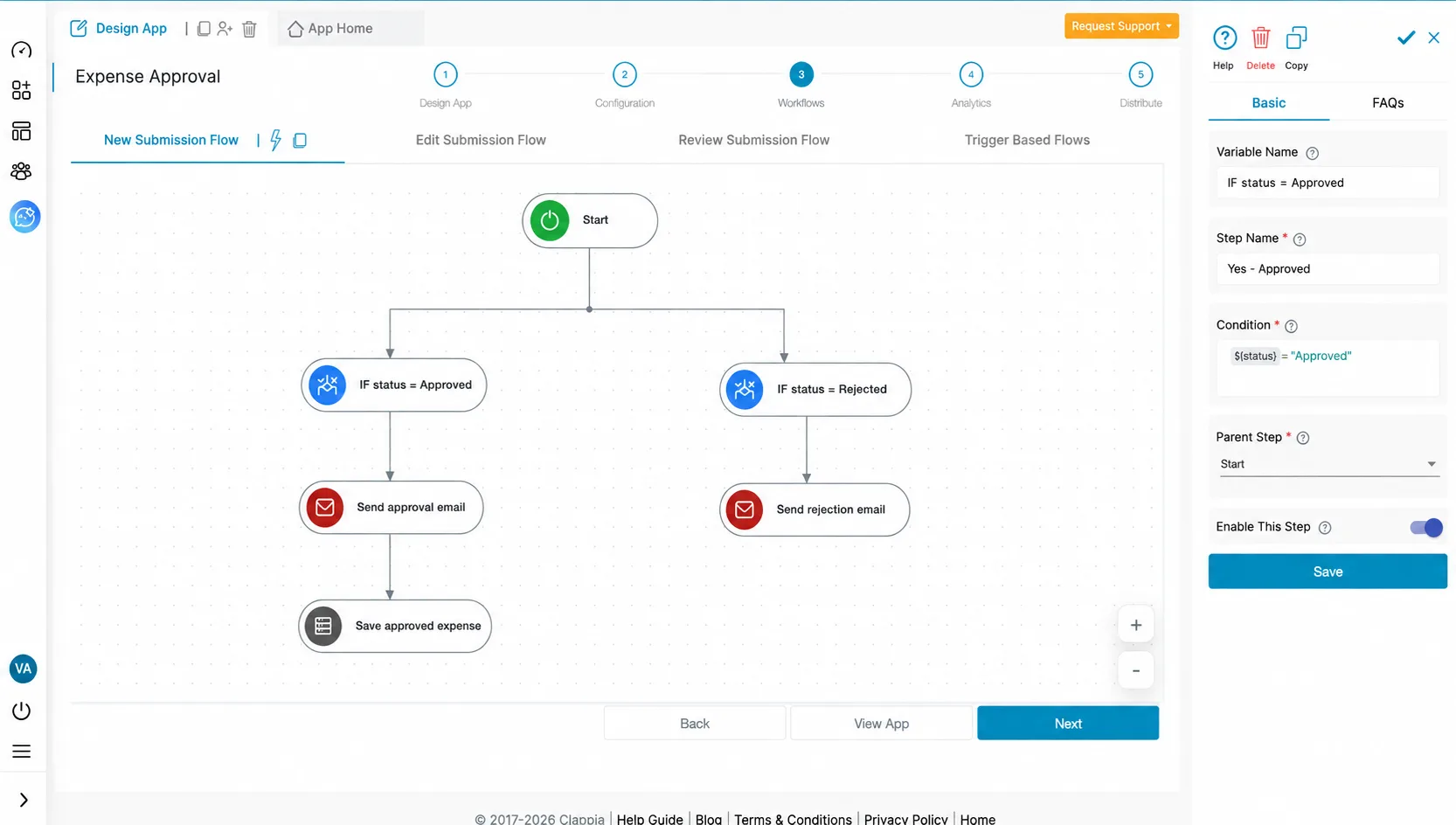Click the help icon next to Enable This Step

pyautogui.click(x=1325, y=528)
